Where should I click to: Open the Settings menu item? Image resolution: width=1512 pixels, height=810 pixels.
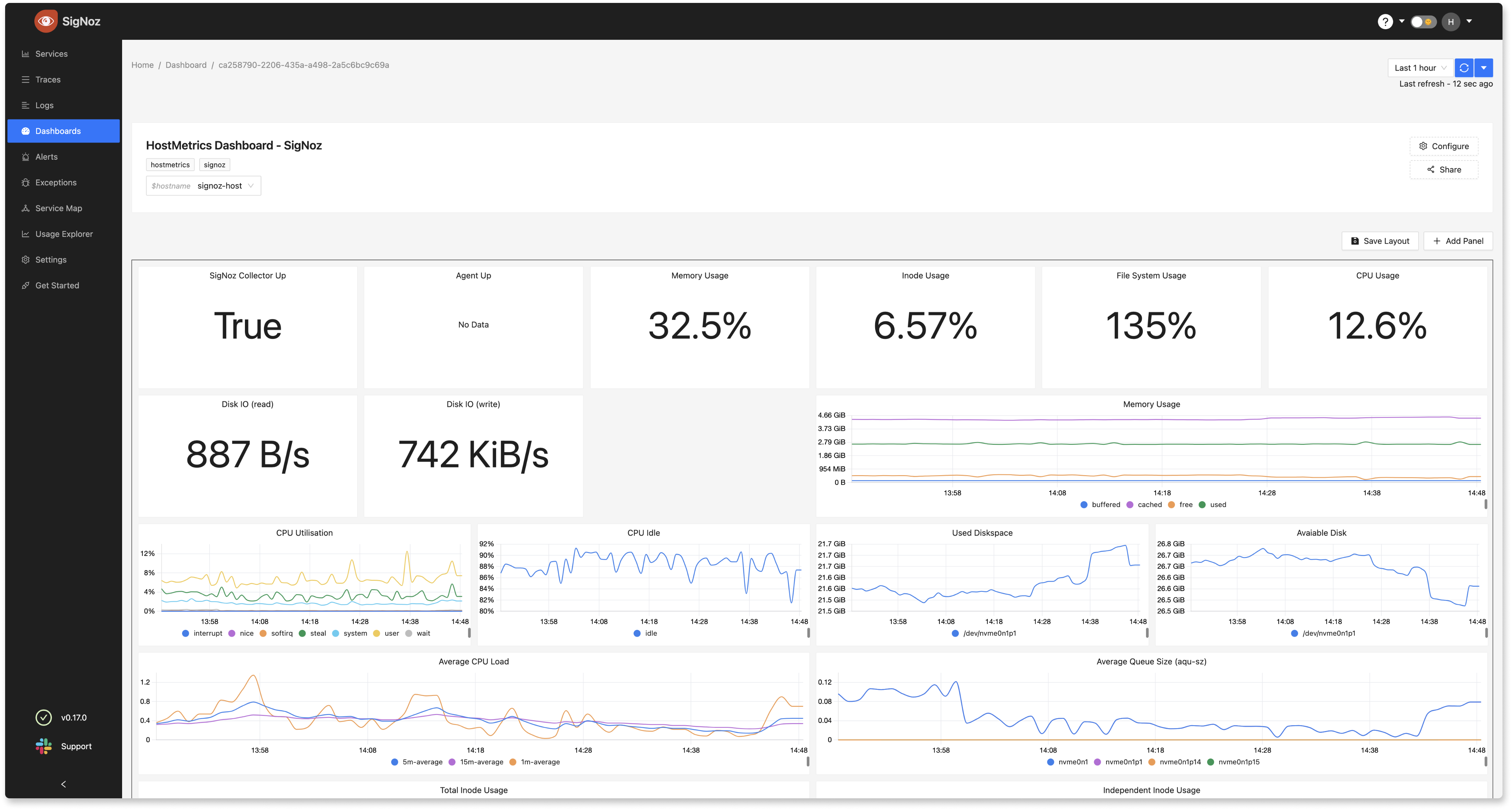click(50, 259)
